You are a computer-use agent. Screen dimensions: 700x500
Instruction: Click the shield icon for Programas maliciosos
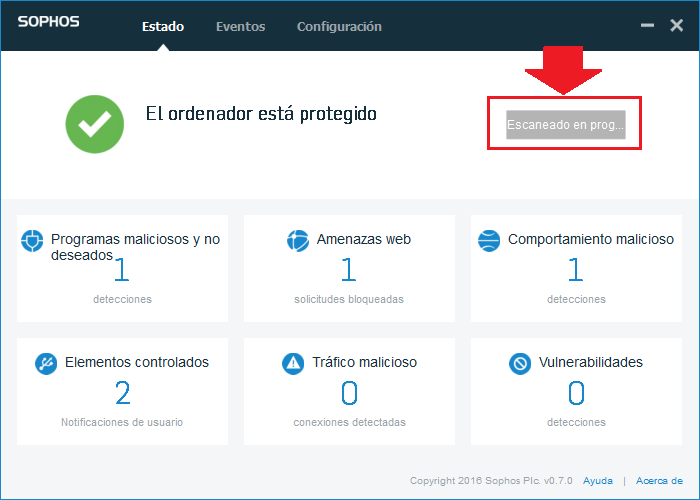pos(33,241)
